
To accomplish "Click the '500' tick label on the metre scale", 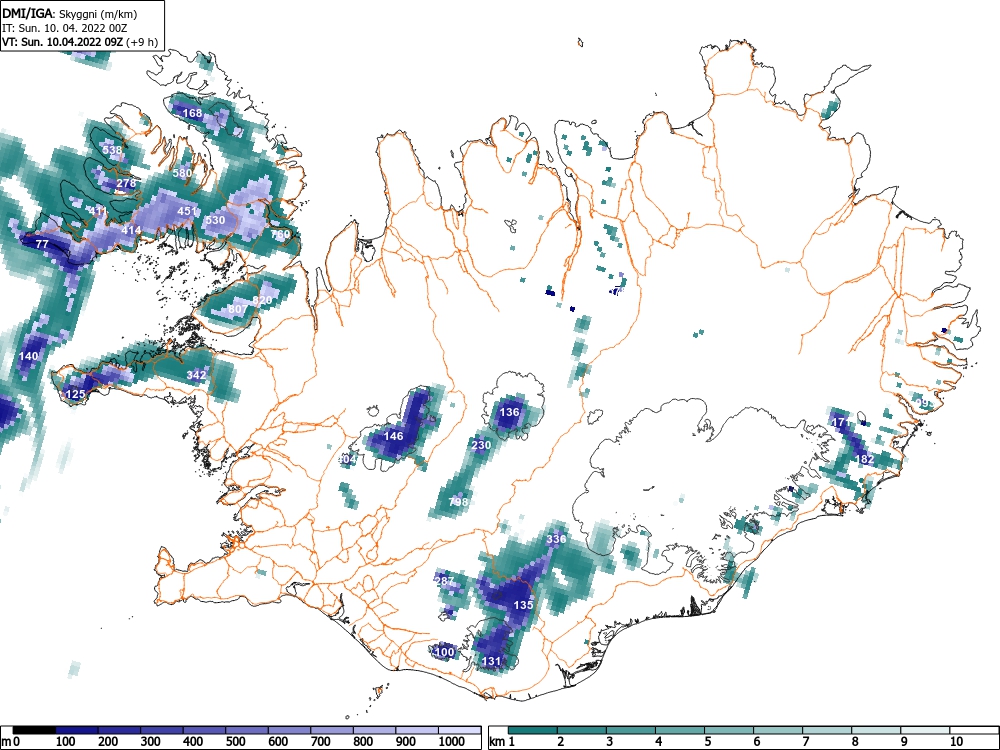I will (x=235, y=742).
